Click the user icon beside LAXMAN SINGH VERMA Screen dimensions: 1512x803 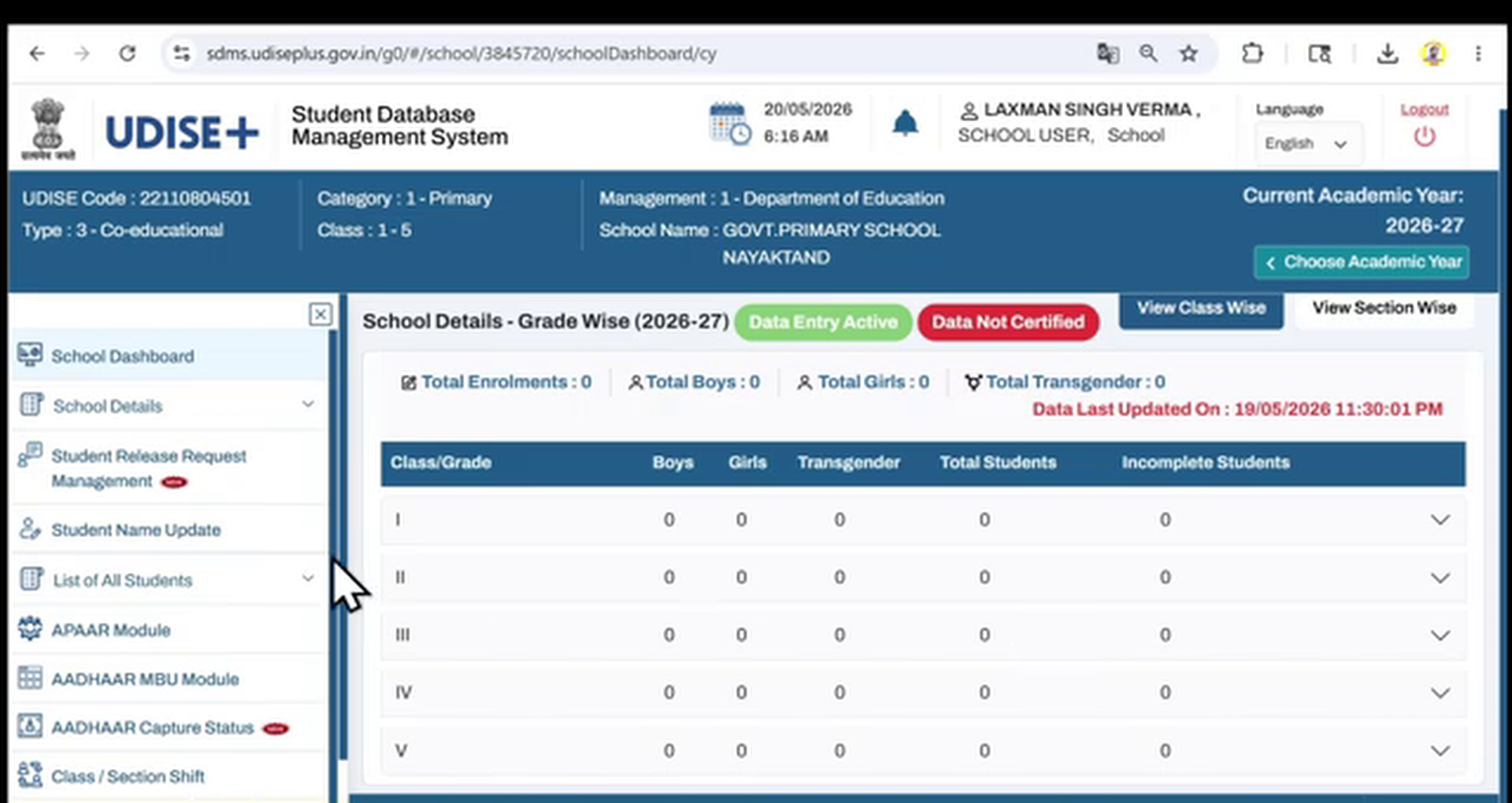pos(969,111)
